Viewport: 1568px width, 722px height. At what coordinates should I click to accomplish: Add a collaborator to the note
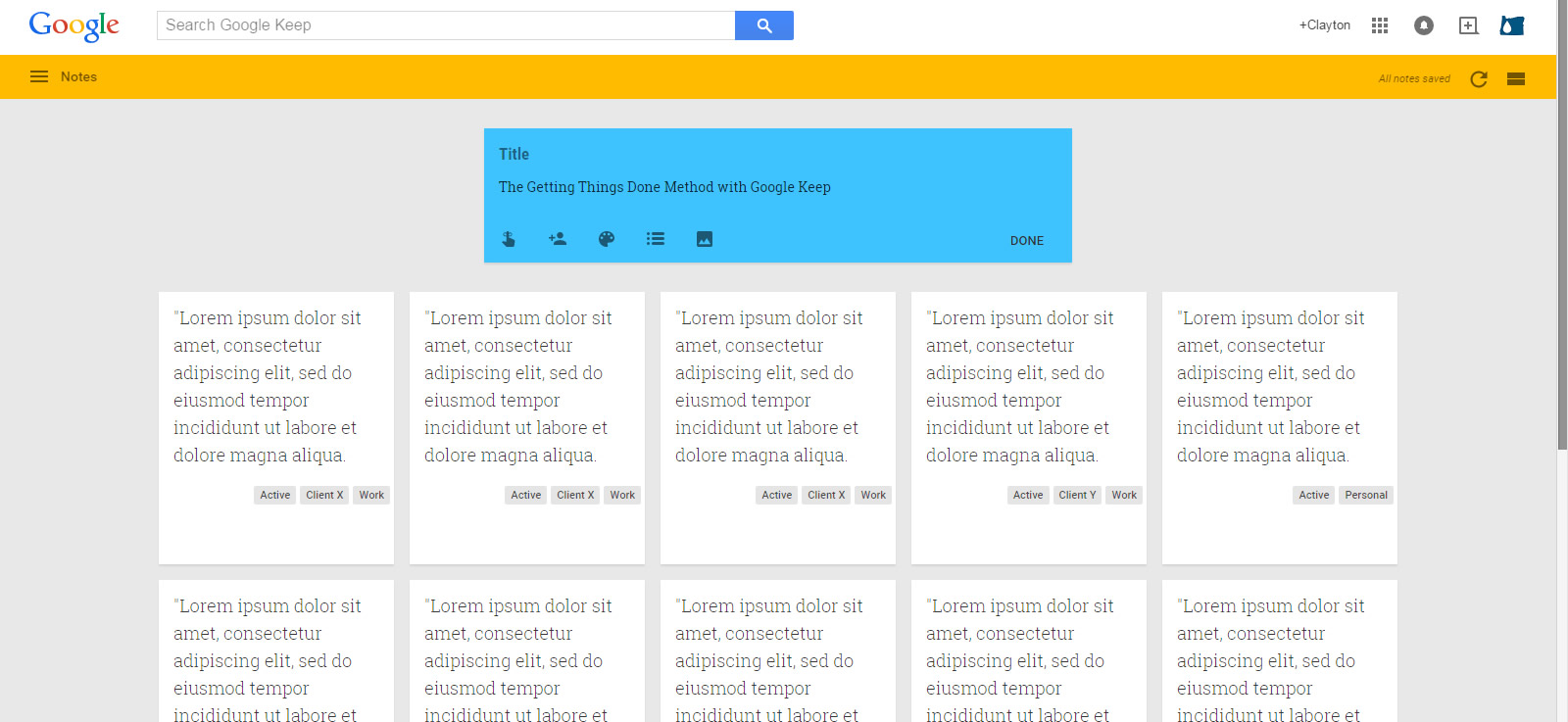click(558, 239)
